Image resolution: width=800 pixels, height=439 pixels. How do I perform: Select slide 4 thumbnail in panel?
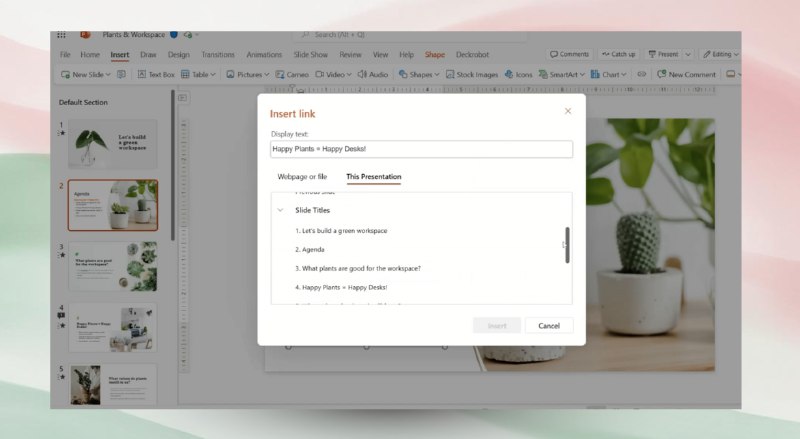click(x=113, y=328)
